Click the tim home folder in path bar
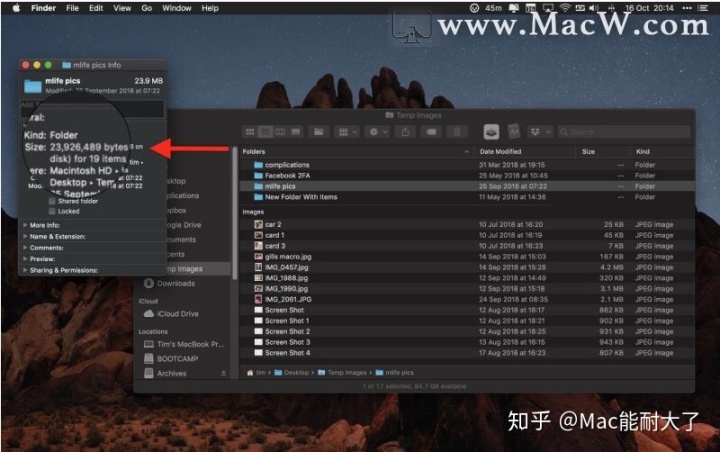This screenshot has height=452, width=720. click(256, 373)
